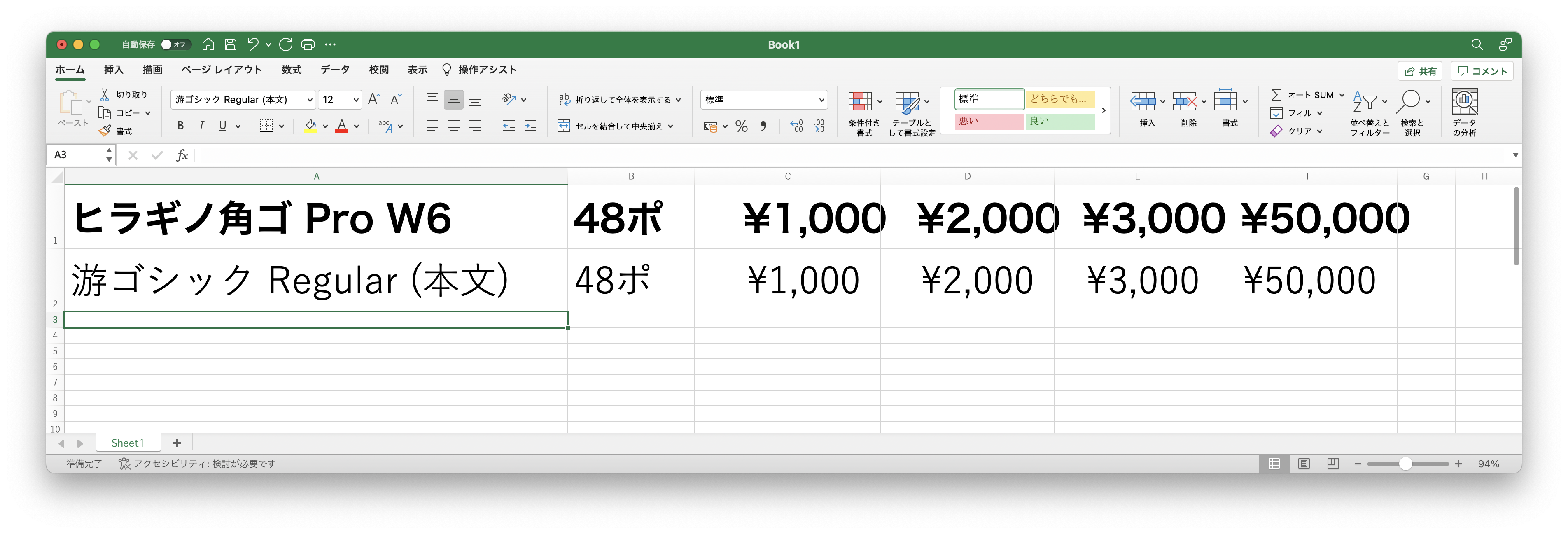Click the percent style icon
The width and height of the screenshot is (1568, 534).
pyautogui.click(x=741, y=126)
